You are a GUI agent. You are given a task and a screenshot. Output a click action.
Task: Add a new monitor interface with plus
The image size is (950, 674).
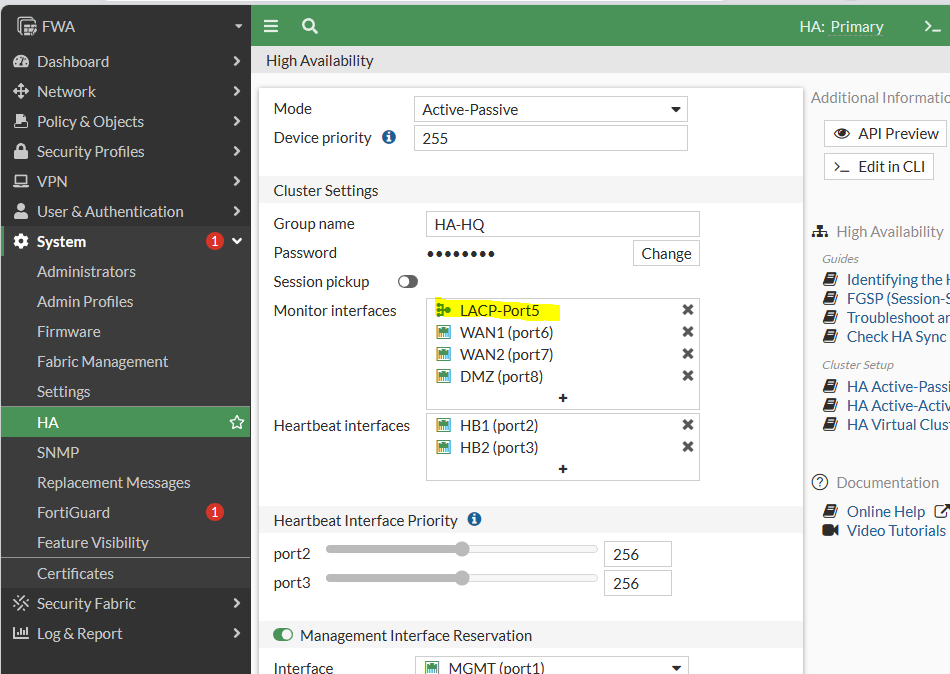pyautogui.click(x=563, y=398)
